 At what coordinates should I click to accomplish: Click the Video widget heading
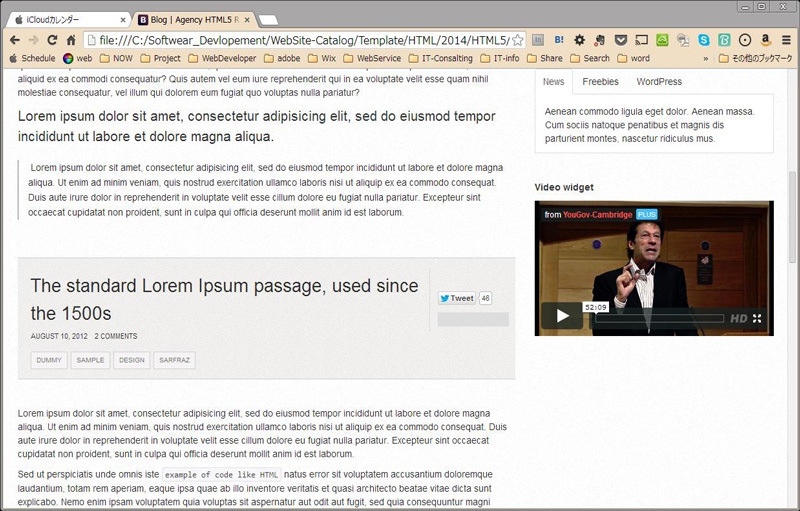[x=564, y=187]
